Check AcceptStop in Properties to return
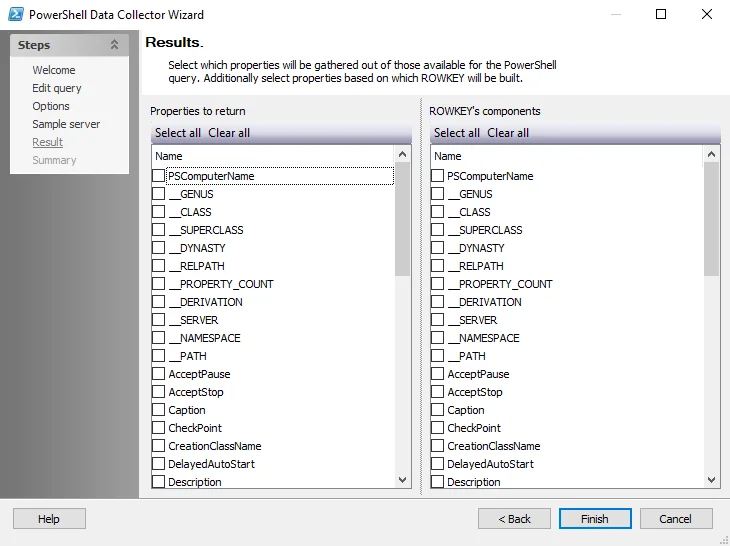730x546 pixels. (x=159, y=392)
